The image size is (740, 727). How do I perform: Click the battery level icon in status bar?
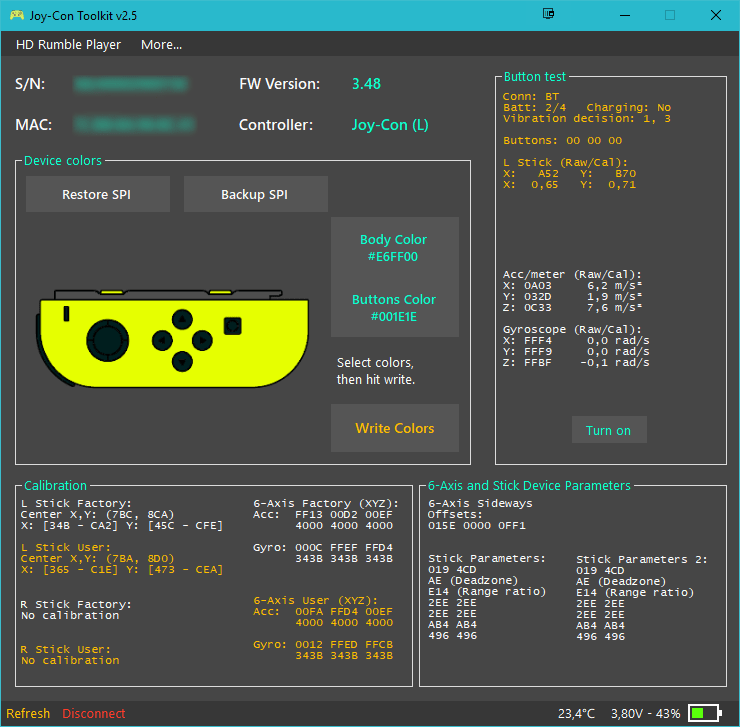(705, 713)
